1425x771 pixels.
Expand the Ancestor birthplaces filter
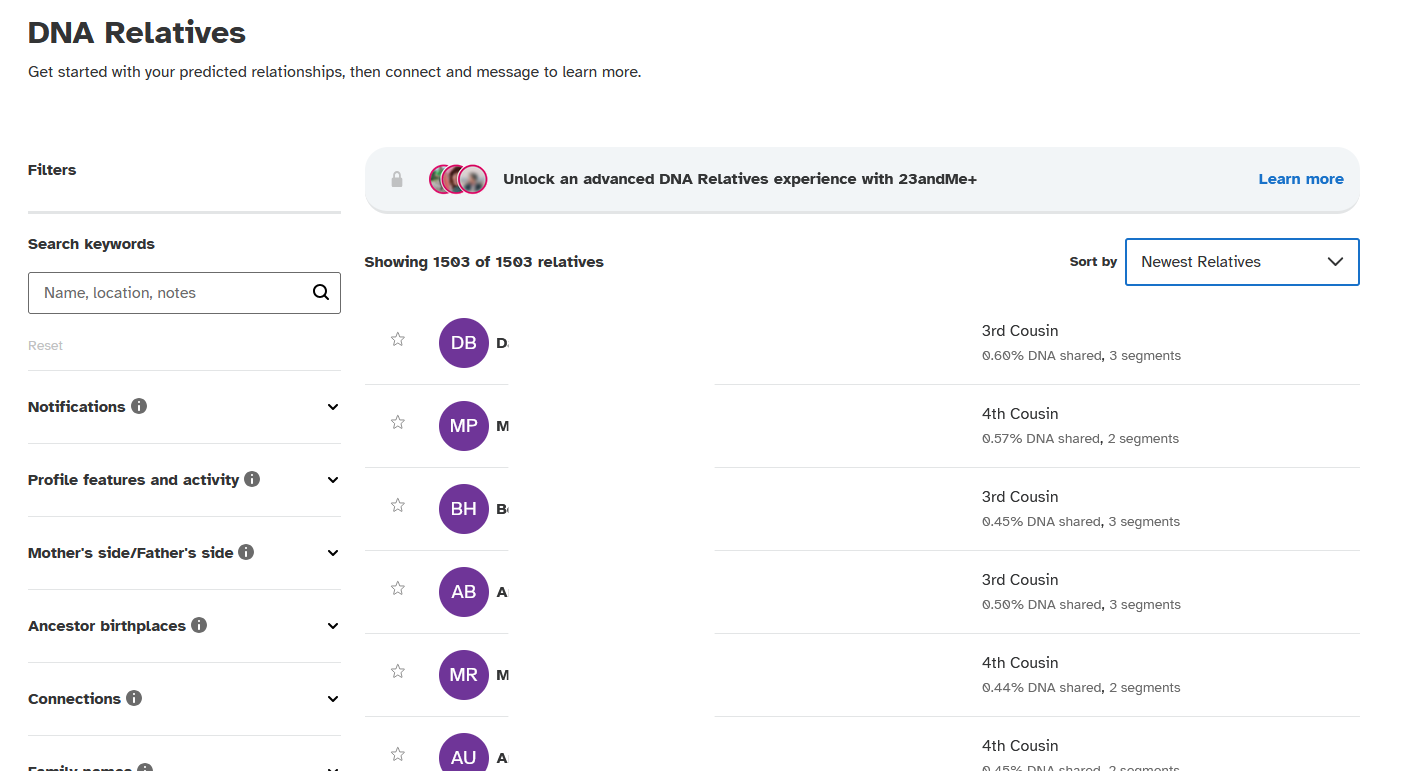click(333, 626)
